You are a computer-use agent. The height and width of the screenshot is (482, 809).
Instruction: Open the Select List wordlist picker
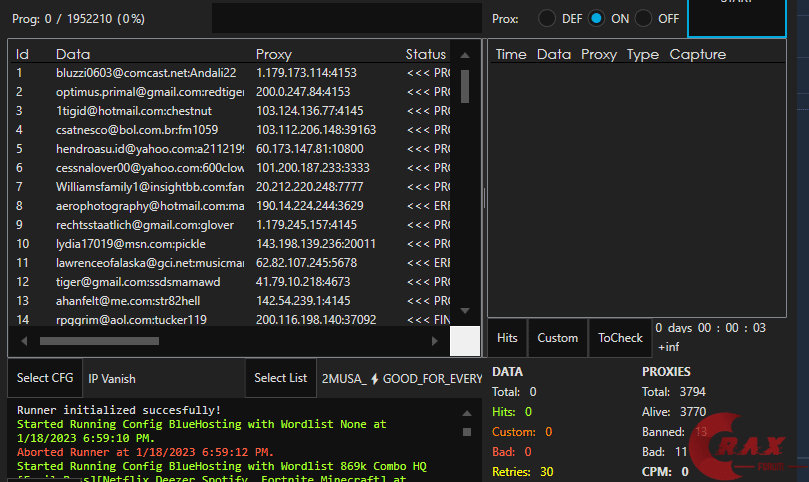pyautogui.click(x=280, y=378)
